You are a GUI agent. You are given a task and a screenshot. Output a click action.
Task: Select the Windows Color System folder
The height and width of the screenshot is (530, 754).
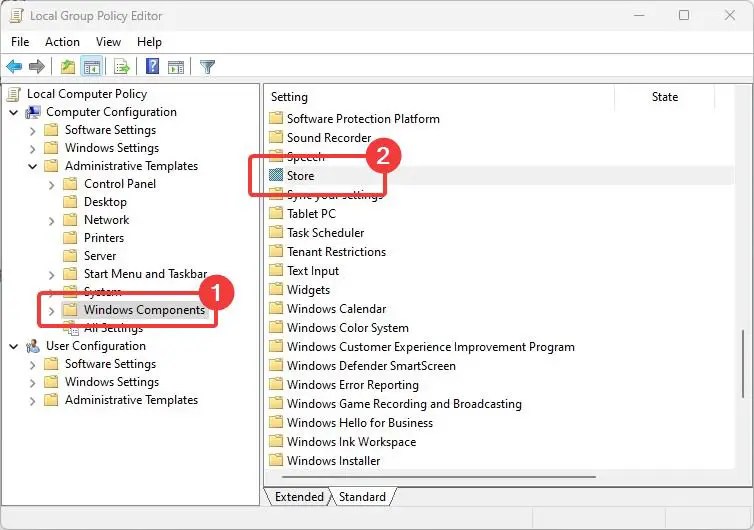click(348, 328)
